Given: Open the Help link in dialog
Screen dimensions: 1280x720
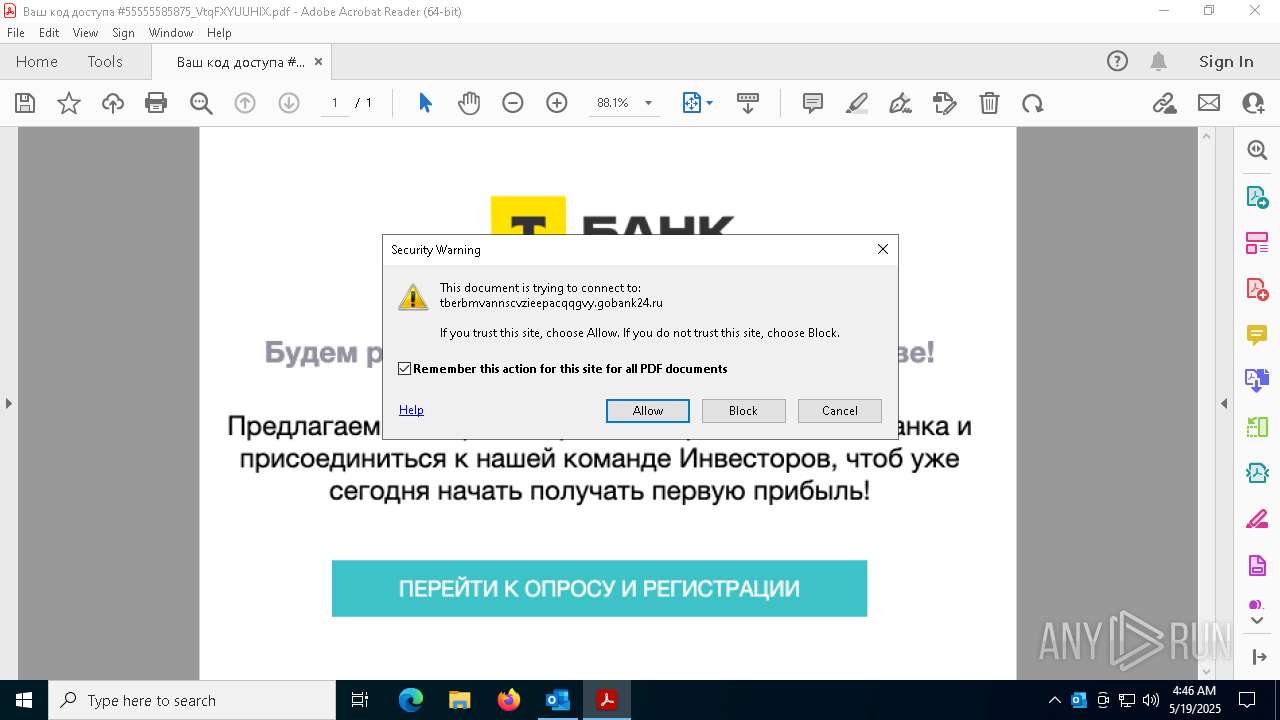Looking at the screenshot, I should tap(411, 410).
